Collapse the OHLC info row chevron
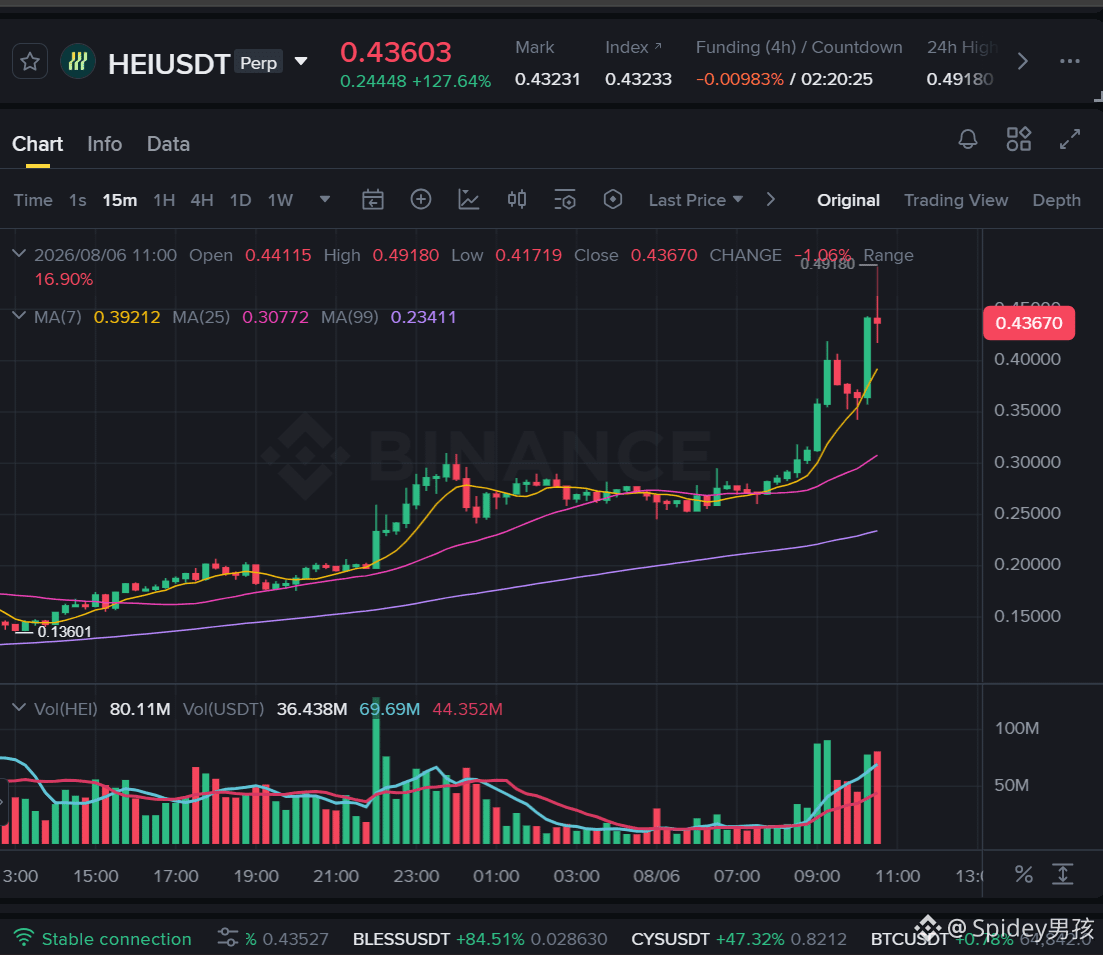This screenshot has width=1103, height=955. coord(19,254)
